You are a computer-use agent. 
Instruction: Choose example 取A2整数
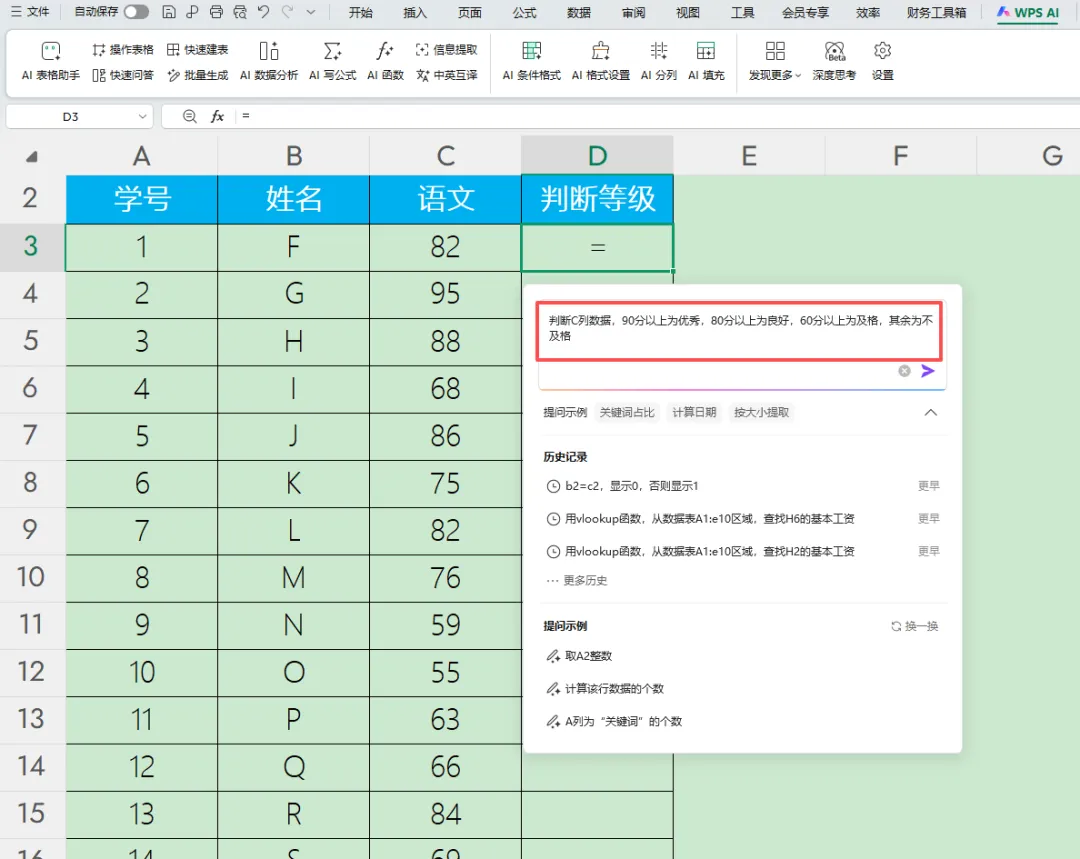coord(579,656)
